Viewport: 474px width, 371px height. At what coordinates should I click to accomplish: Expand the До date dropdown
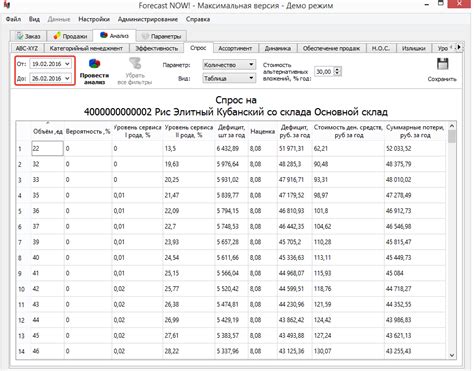click(67, 78)
